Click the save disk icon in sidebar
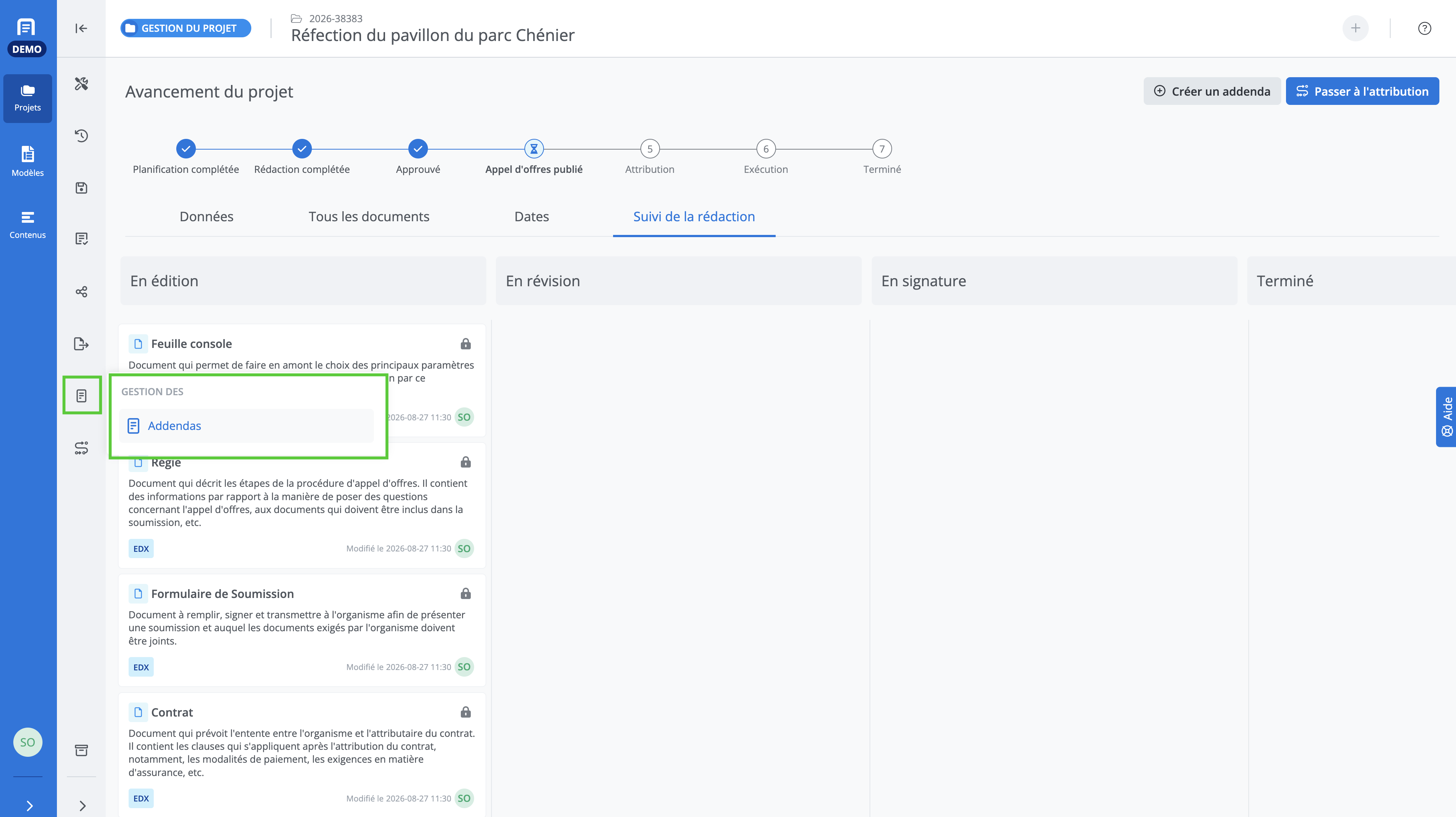The height and width of the screenshot is (817, 1456). coord(81,188)
